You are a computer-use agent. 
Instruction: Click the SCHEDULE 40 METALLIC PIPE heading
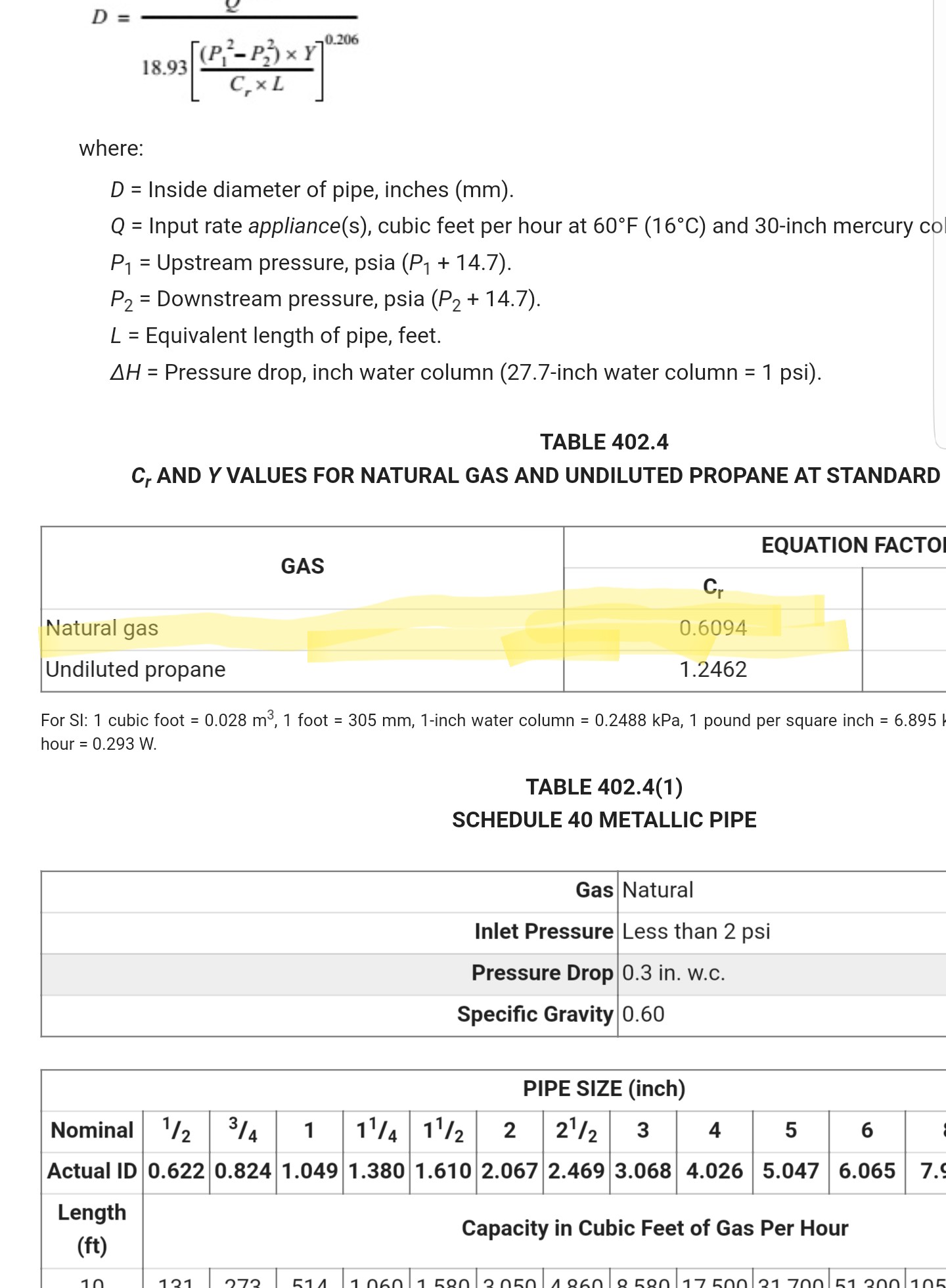coord(604,820)
